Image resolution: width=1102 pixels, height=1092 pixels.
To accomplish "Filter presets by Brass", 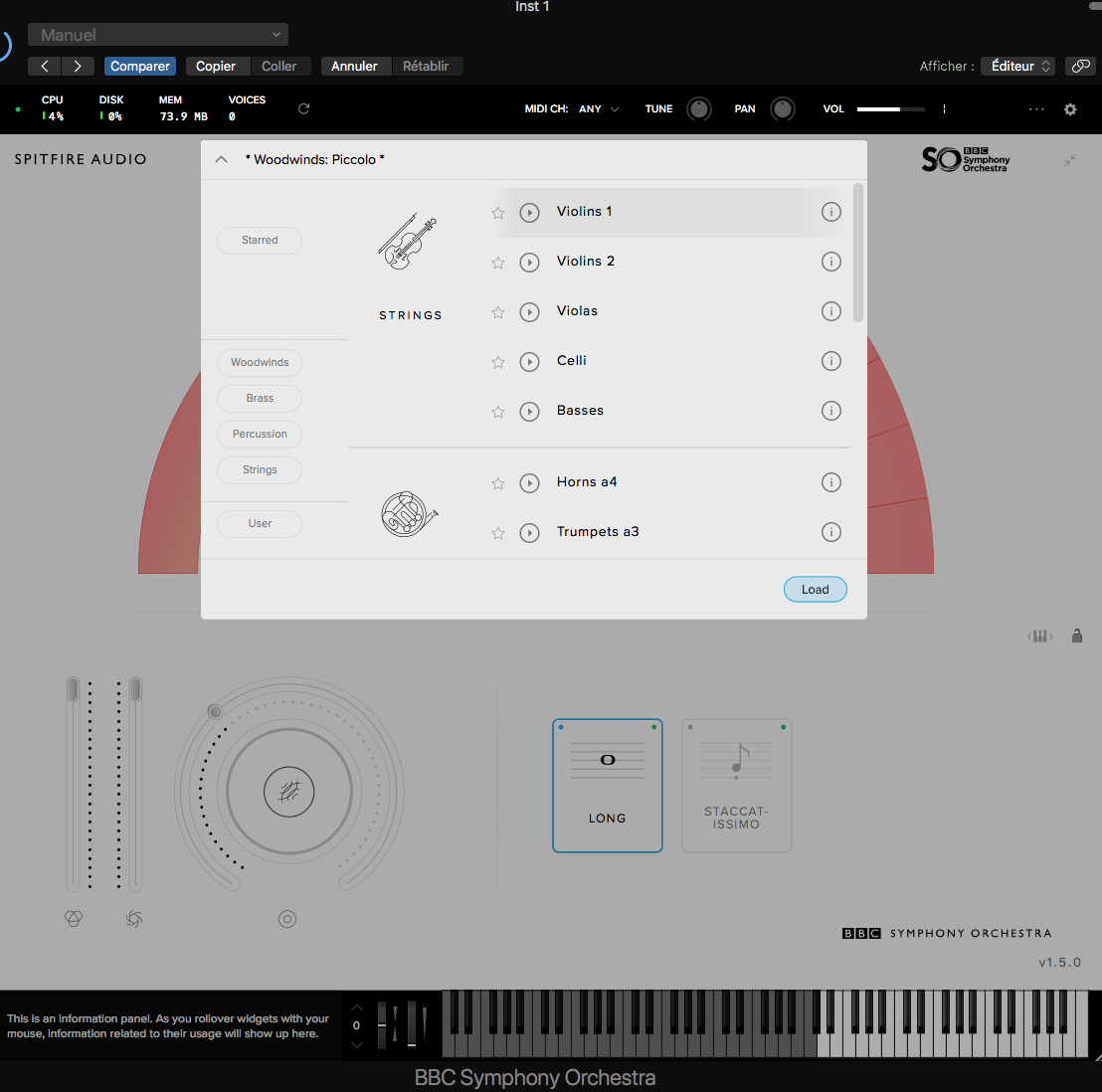I will pos(260,399).
